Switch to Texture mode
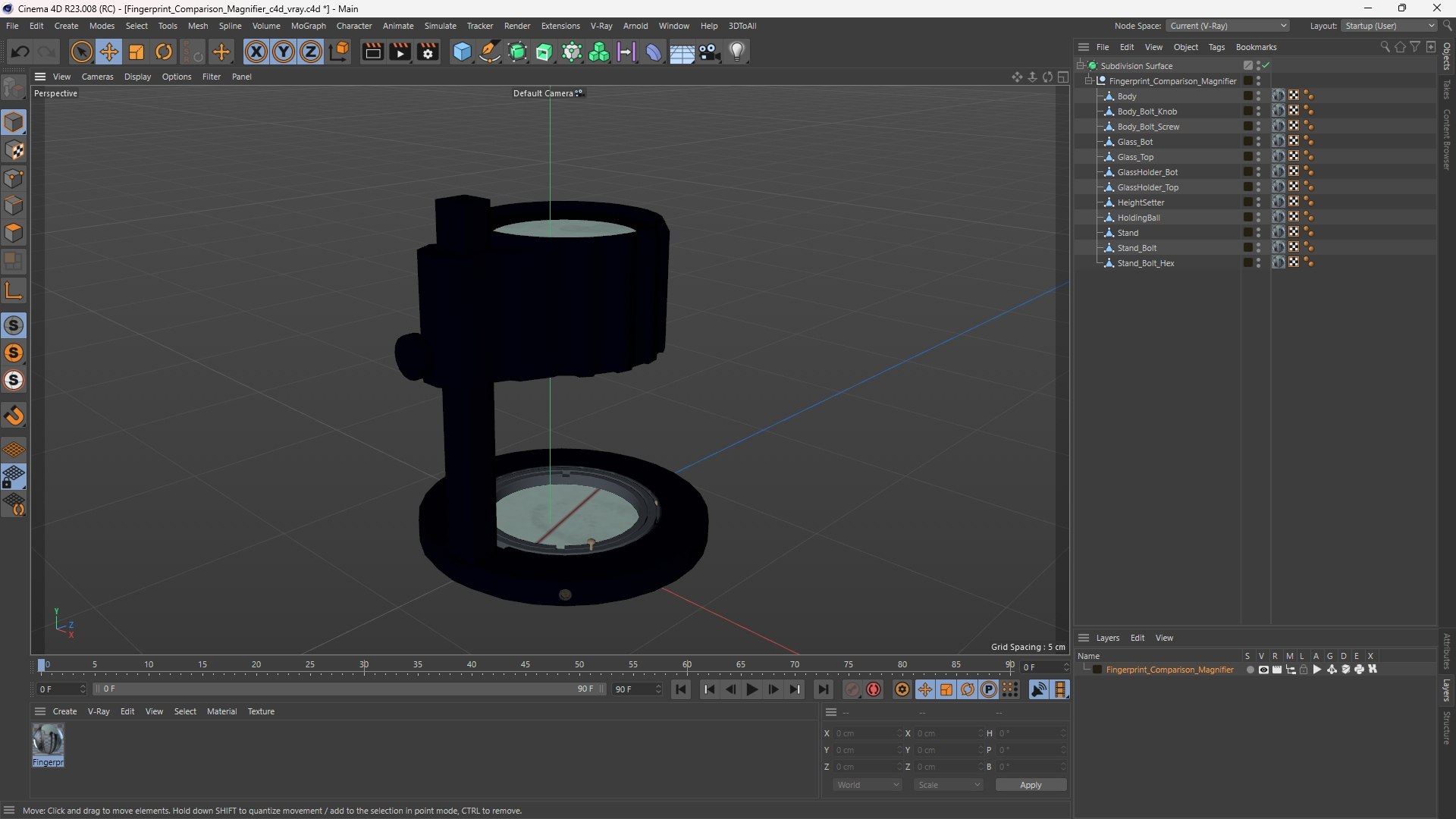Viewport: 1456px width, 819px height. point(14,150)
